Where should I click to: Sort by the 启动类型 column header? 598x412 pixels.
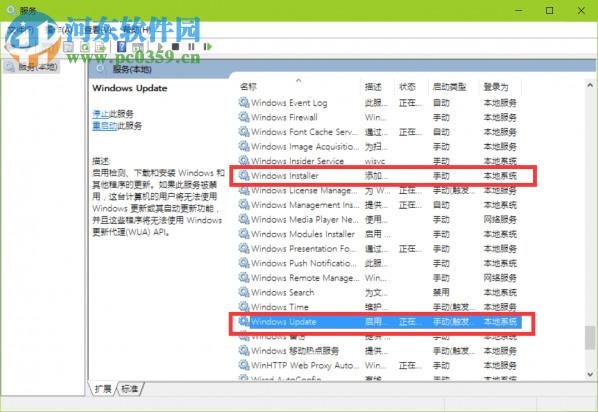449,87
